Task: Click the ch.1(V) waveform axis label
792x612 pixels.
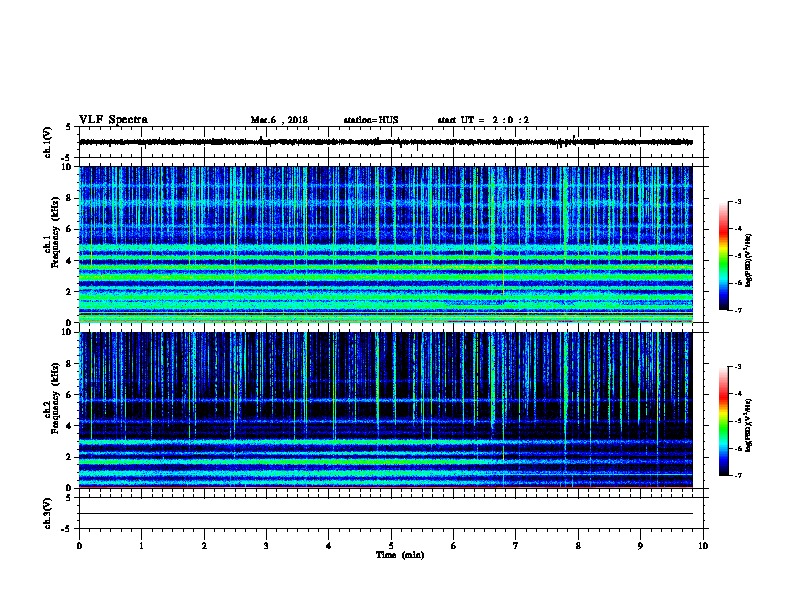Action: tap(48, 142)
